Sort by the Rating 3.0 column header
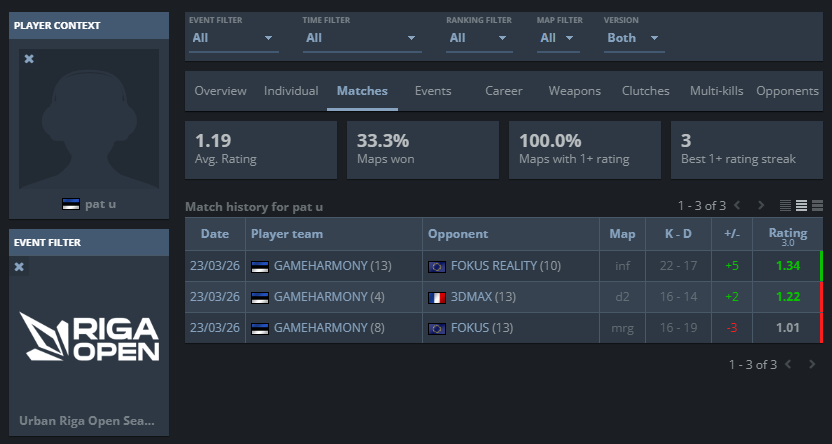The height and width of the screenshot is (444, 832). pos(787,236)
